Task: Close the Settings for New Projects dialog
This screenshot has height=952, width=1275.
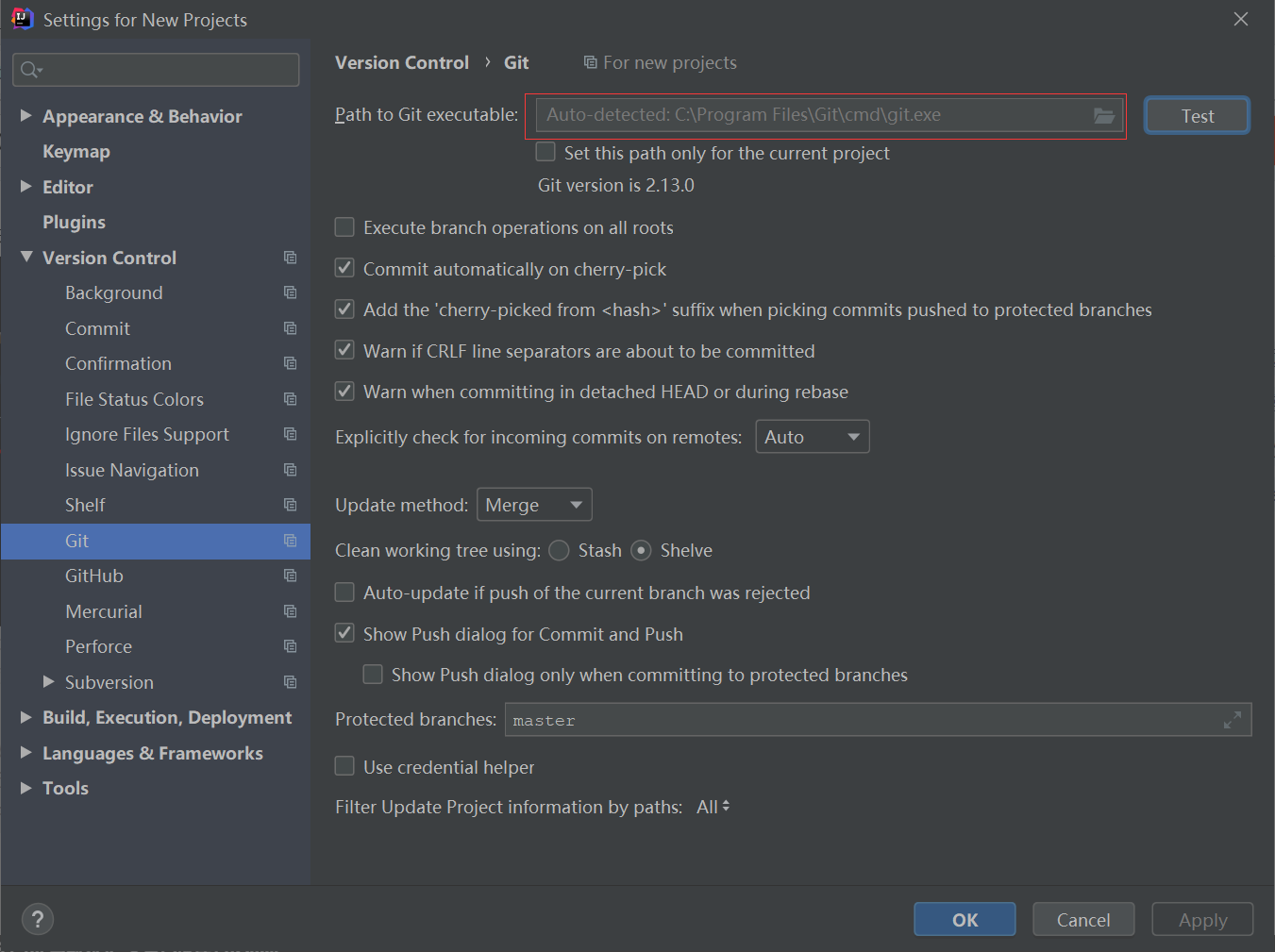Action: pos(1241,19)
